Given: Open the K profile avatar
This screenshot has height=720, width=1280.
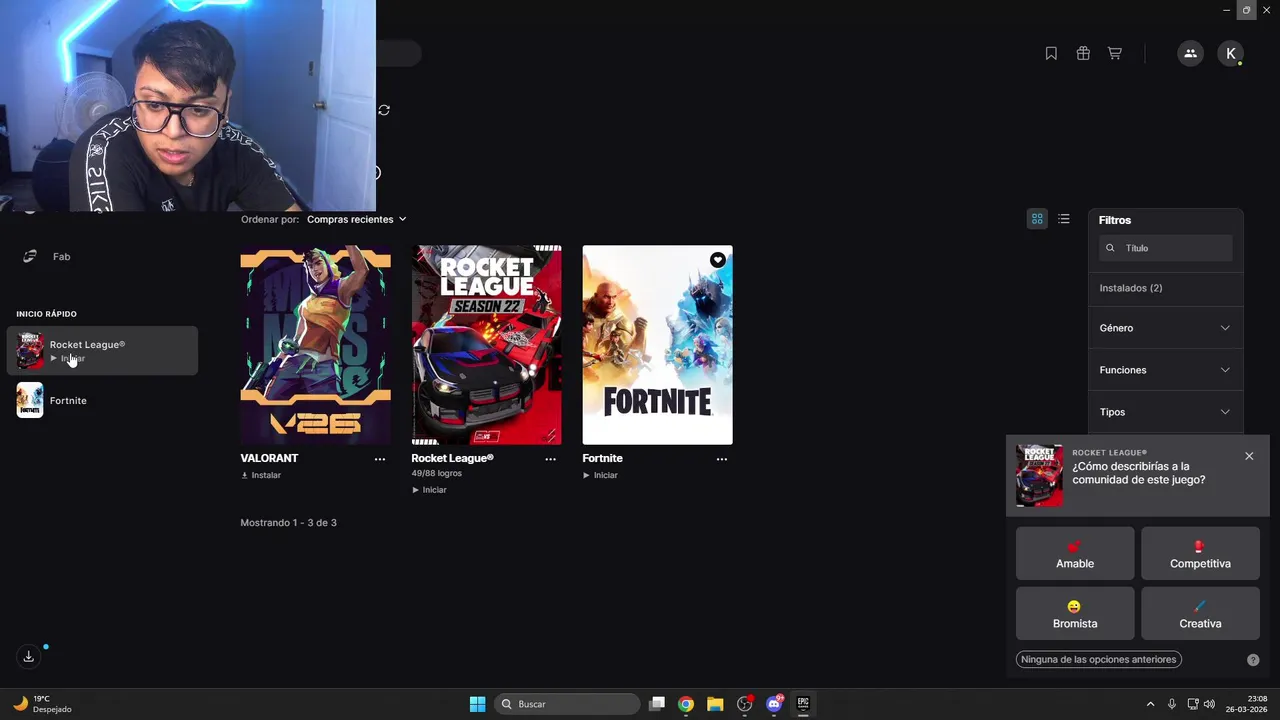Looking at the screenshot, I should 1231,54.
